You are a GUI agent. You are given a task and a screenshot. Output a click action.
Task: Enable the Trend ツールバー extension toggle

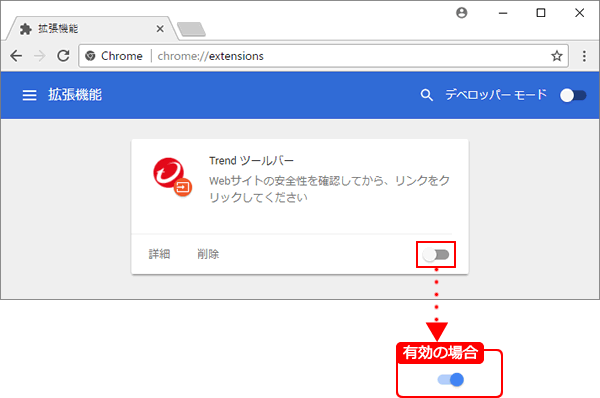coord(436,254)
